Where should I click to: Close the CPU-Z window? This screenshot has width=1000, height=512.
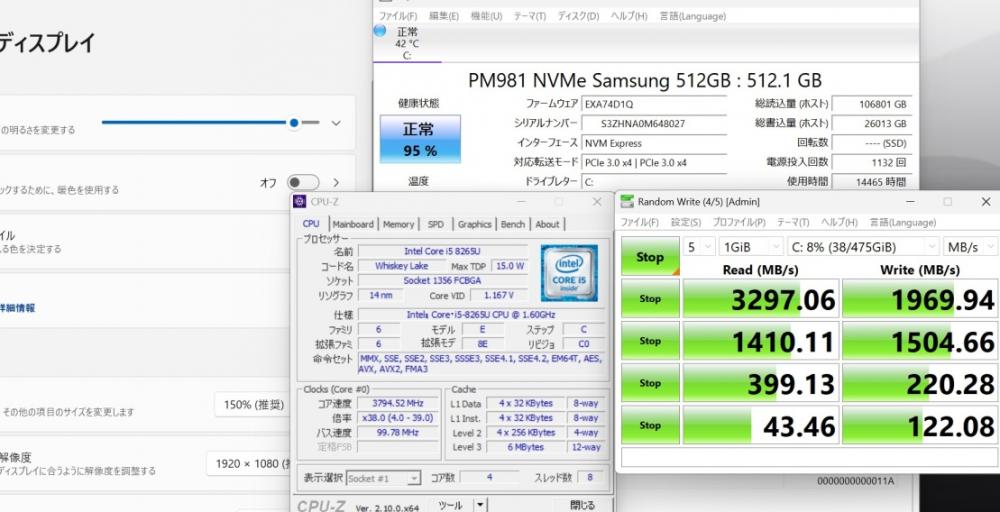596,201
